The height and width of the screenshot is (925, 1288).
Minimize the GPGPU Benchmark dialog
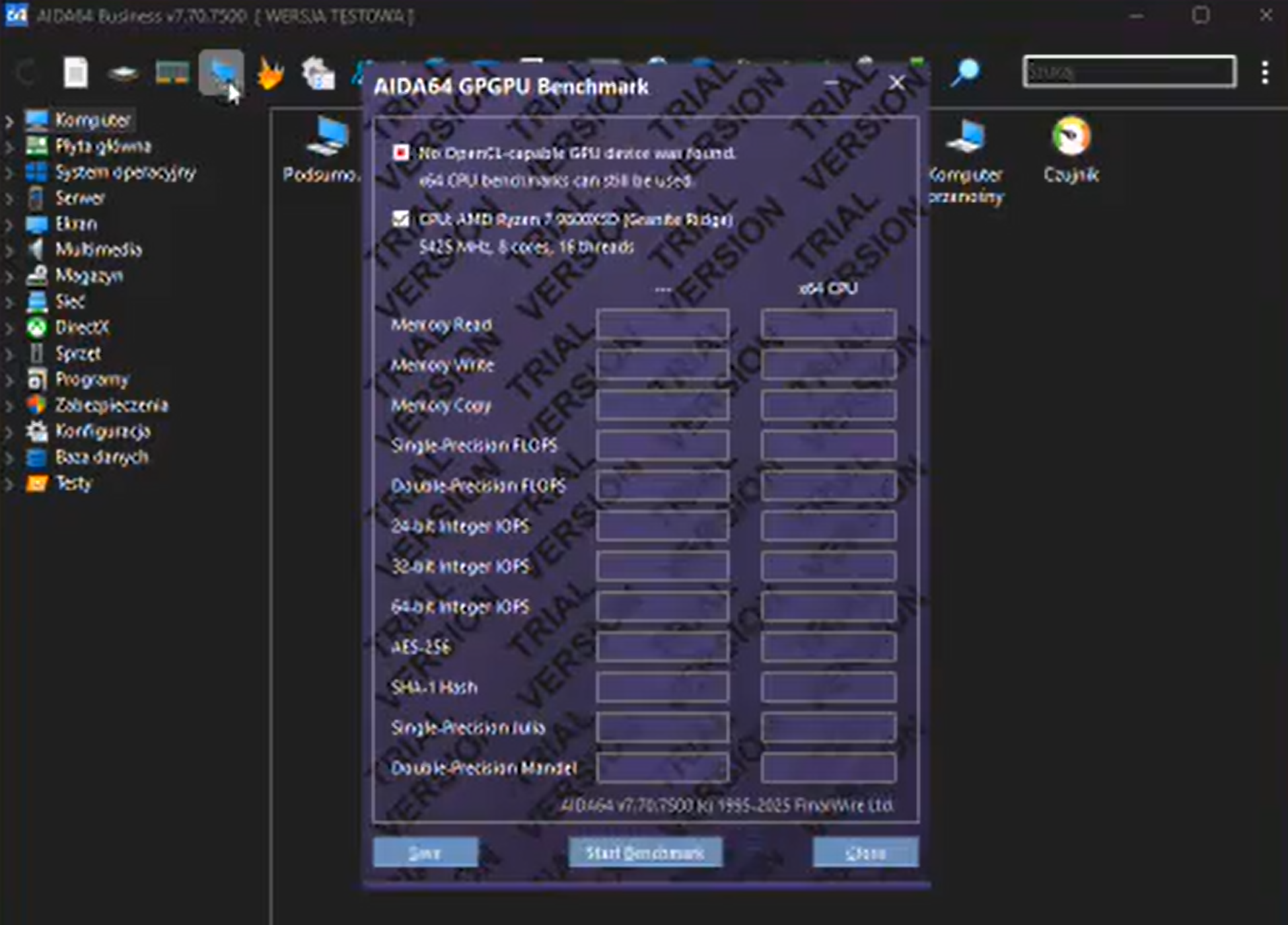pyautogui.click(x=831, y=82)
